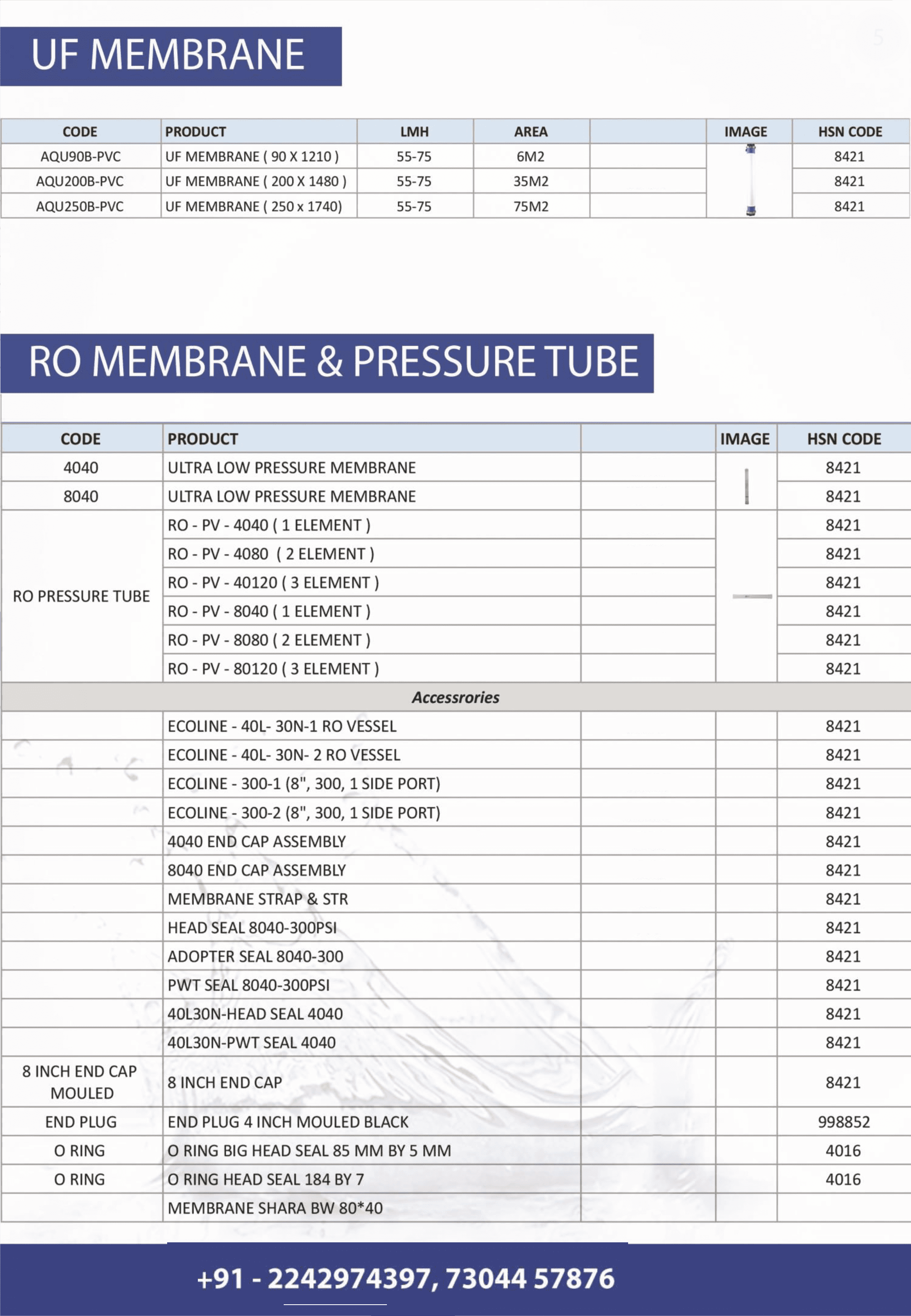Screen dimensions: 911x1316
Task: Click MEMBRANE SHARA BW 80*40 row
Action: (x=274, y=1208)
